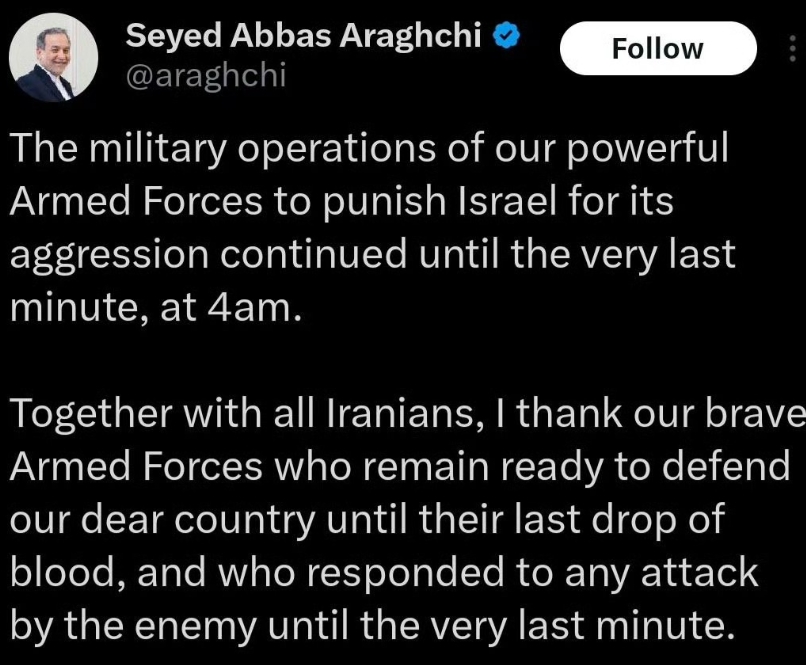Image resolution: width=806 pixels, height=665 pixels.
Task: Click "powerful" at end of first line
Action: tap(648, 150)
